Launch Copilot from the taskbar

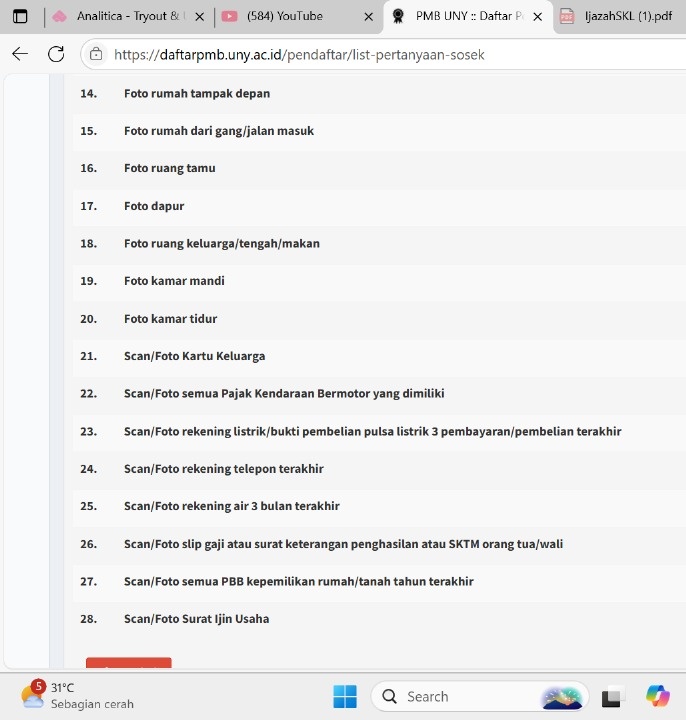pyautogui.click(x=658, y=696)
